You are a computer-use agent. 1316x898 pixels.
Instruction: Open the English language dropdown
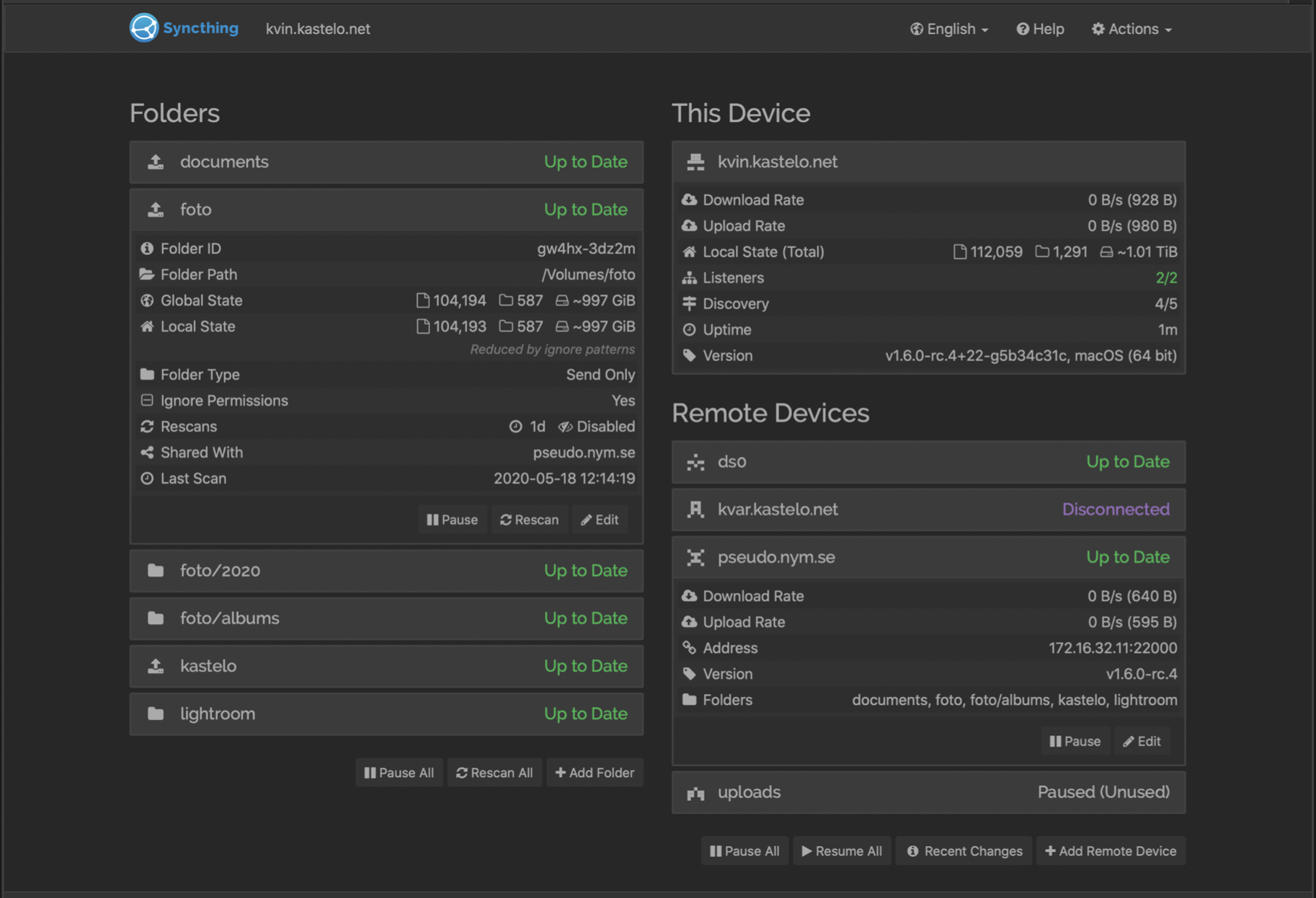click(x=948, y=29)
